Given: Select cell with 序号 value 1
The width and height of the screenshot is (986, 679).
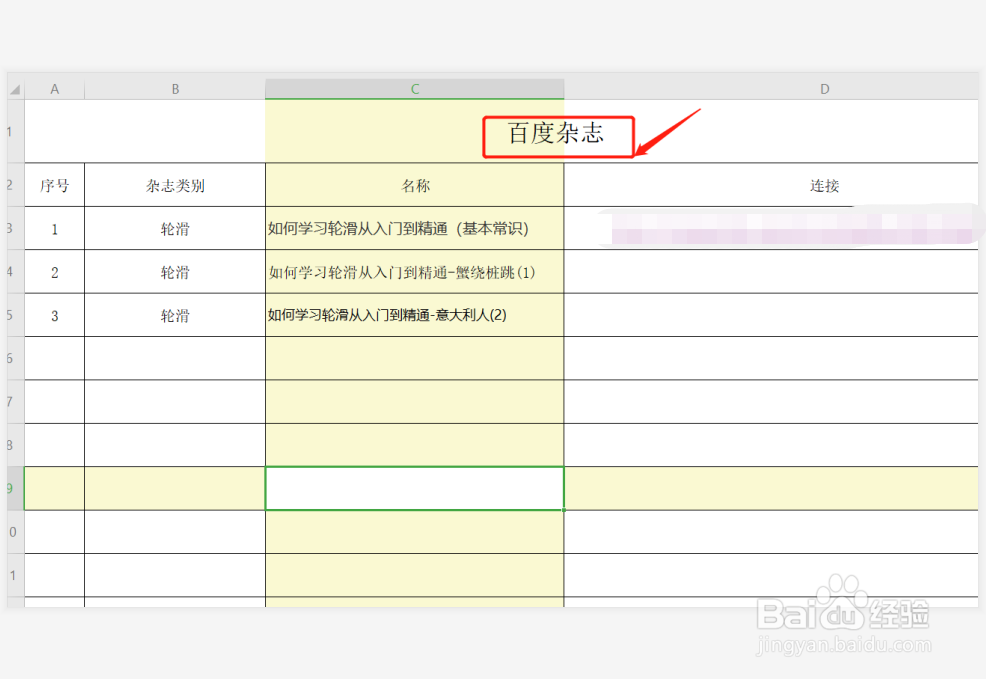Looking at the screenshot, I should pos(55,229).
